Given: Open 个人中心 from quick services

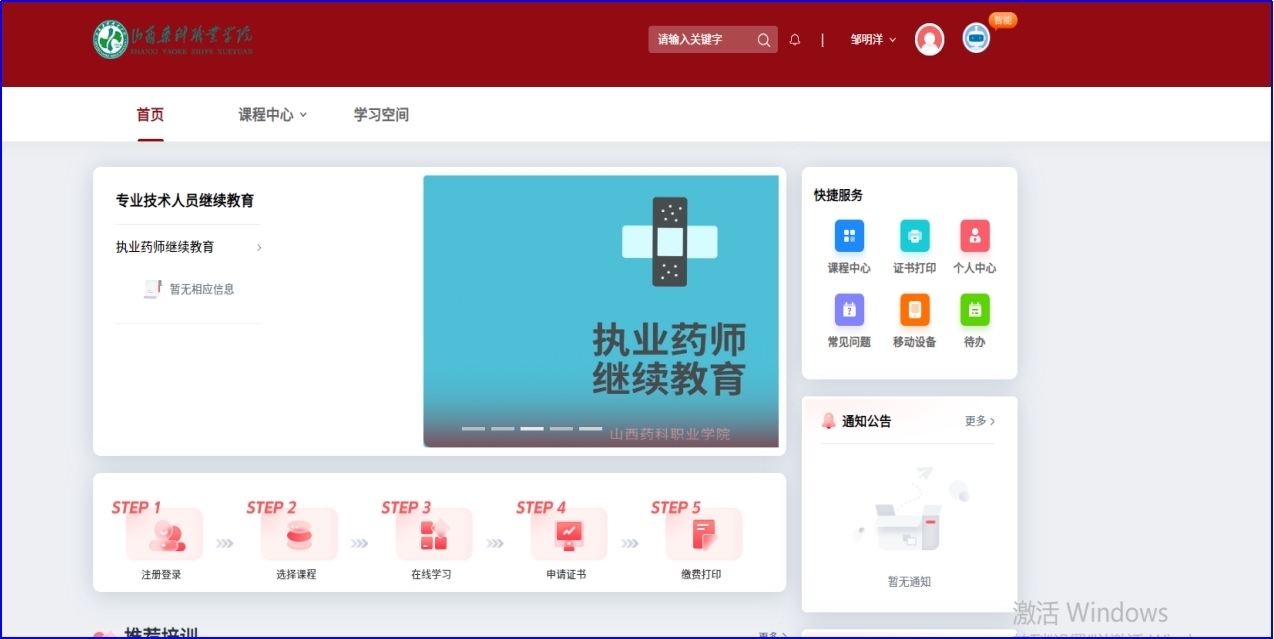Looking at the screenshot, I should pos(974,237).
